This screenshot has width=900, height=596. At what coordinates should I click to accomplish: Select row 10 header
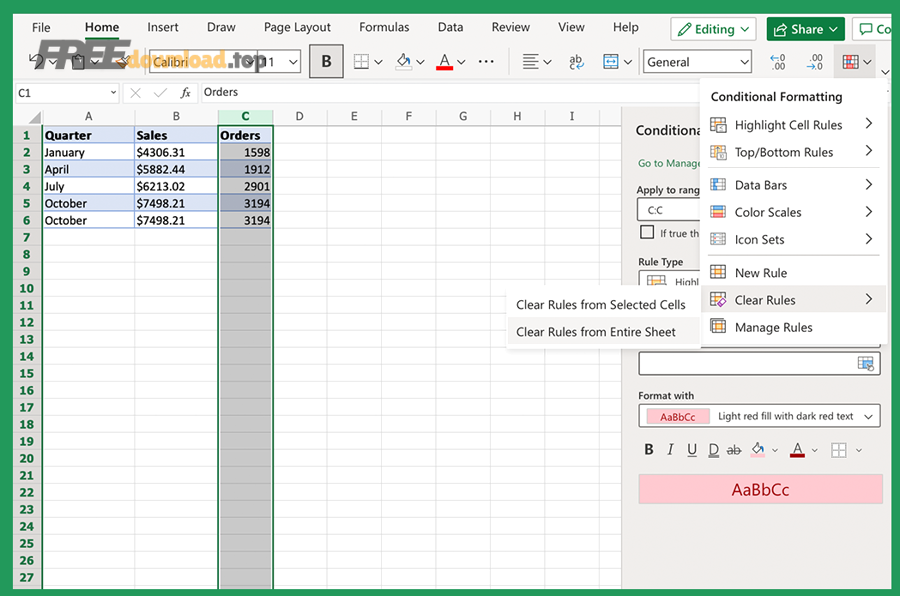[x=27, y=288]
